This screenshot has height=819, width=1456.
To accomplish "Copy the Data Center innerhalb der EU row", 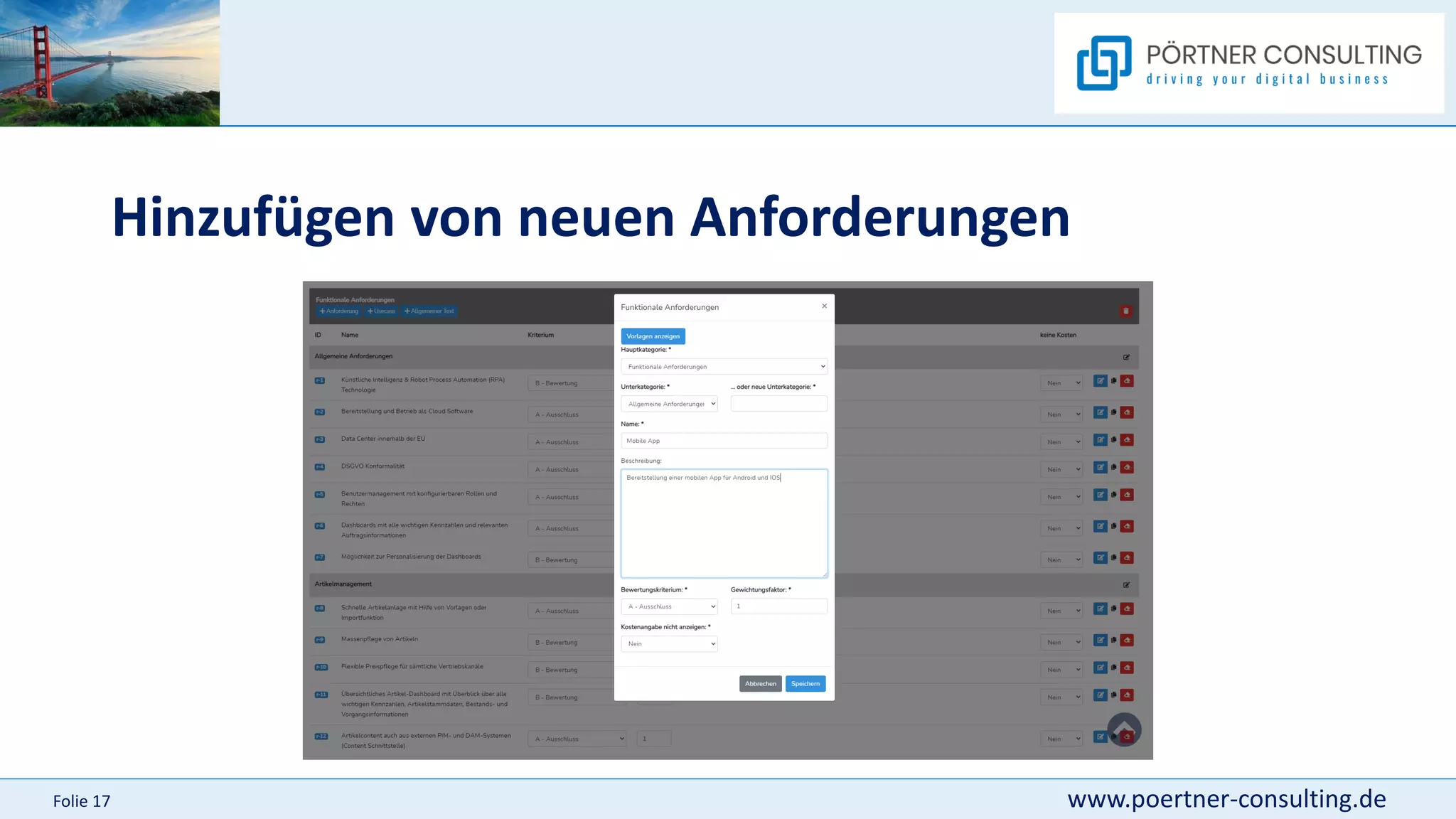I will 1113,440.
